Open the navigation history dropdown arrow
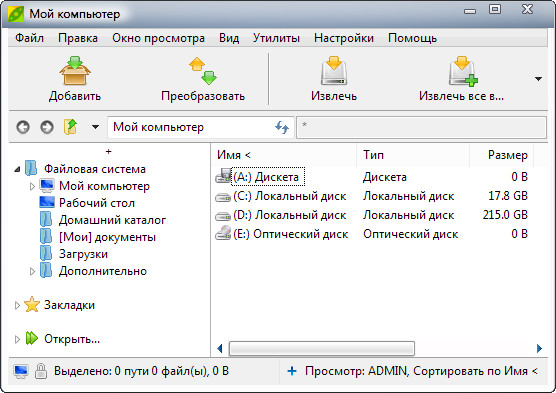 pos(95,127)
